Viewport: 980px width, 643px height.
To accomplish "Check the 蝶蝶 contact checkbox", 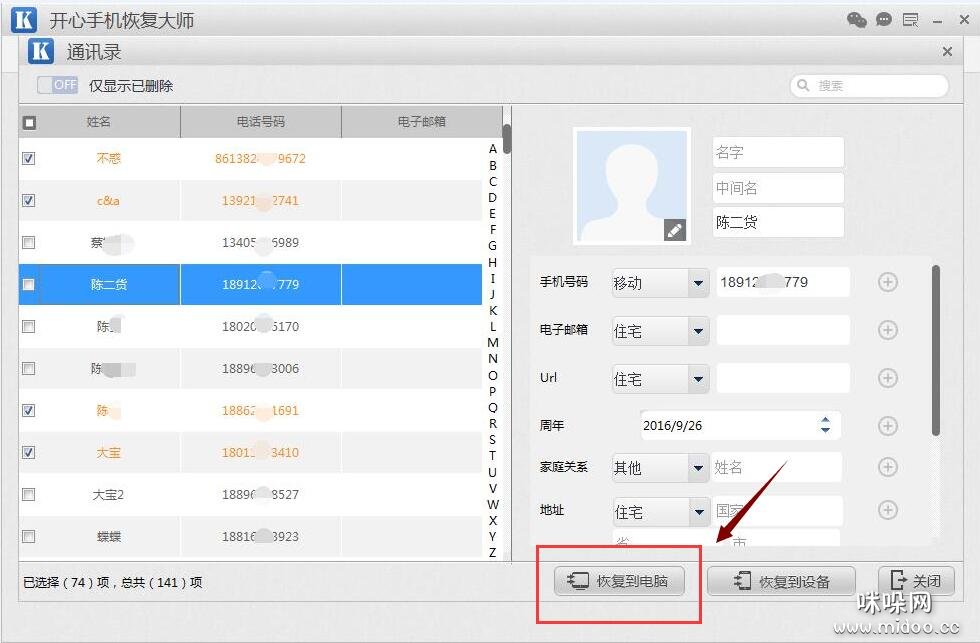I will point(29,536).
